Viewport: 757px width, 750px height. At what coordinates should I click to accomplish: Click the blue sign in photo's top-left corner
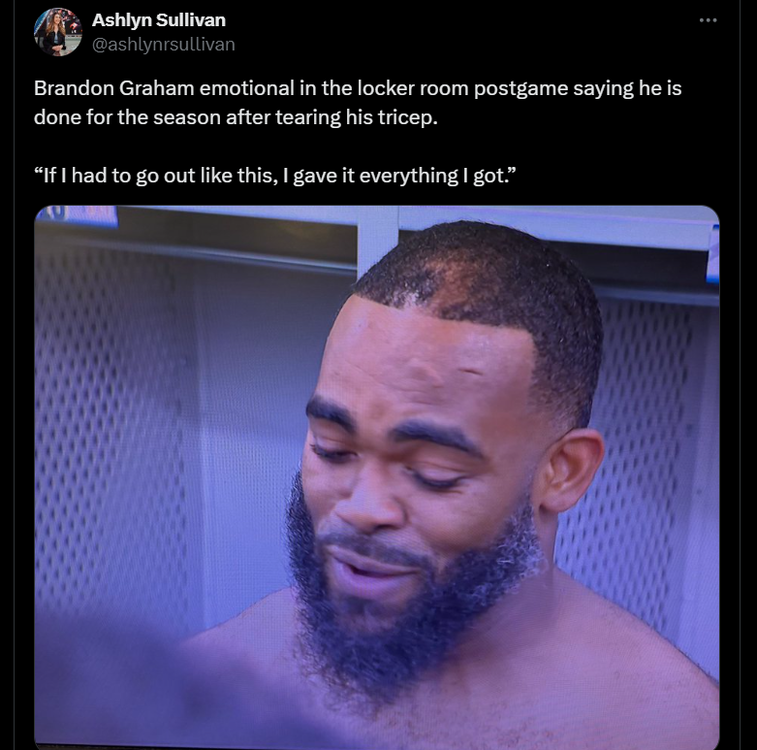(77, 216)
